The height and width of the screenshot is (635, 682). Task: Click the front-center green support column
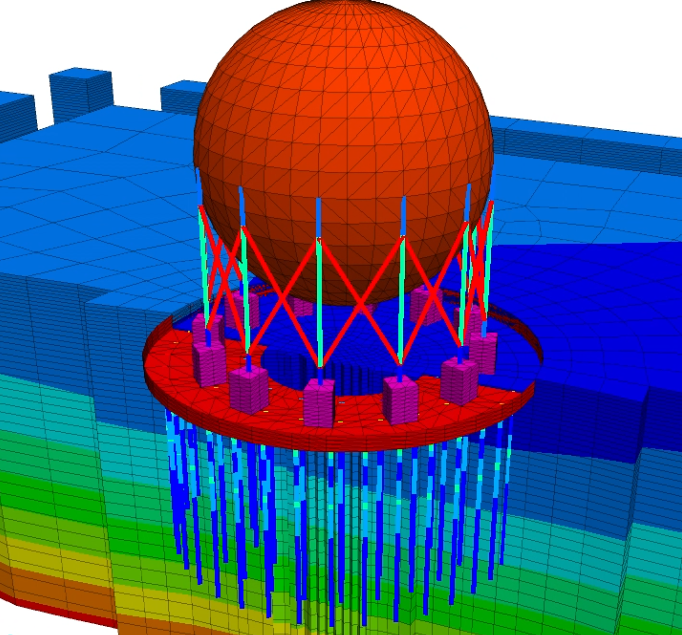(x=319, y=300)
